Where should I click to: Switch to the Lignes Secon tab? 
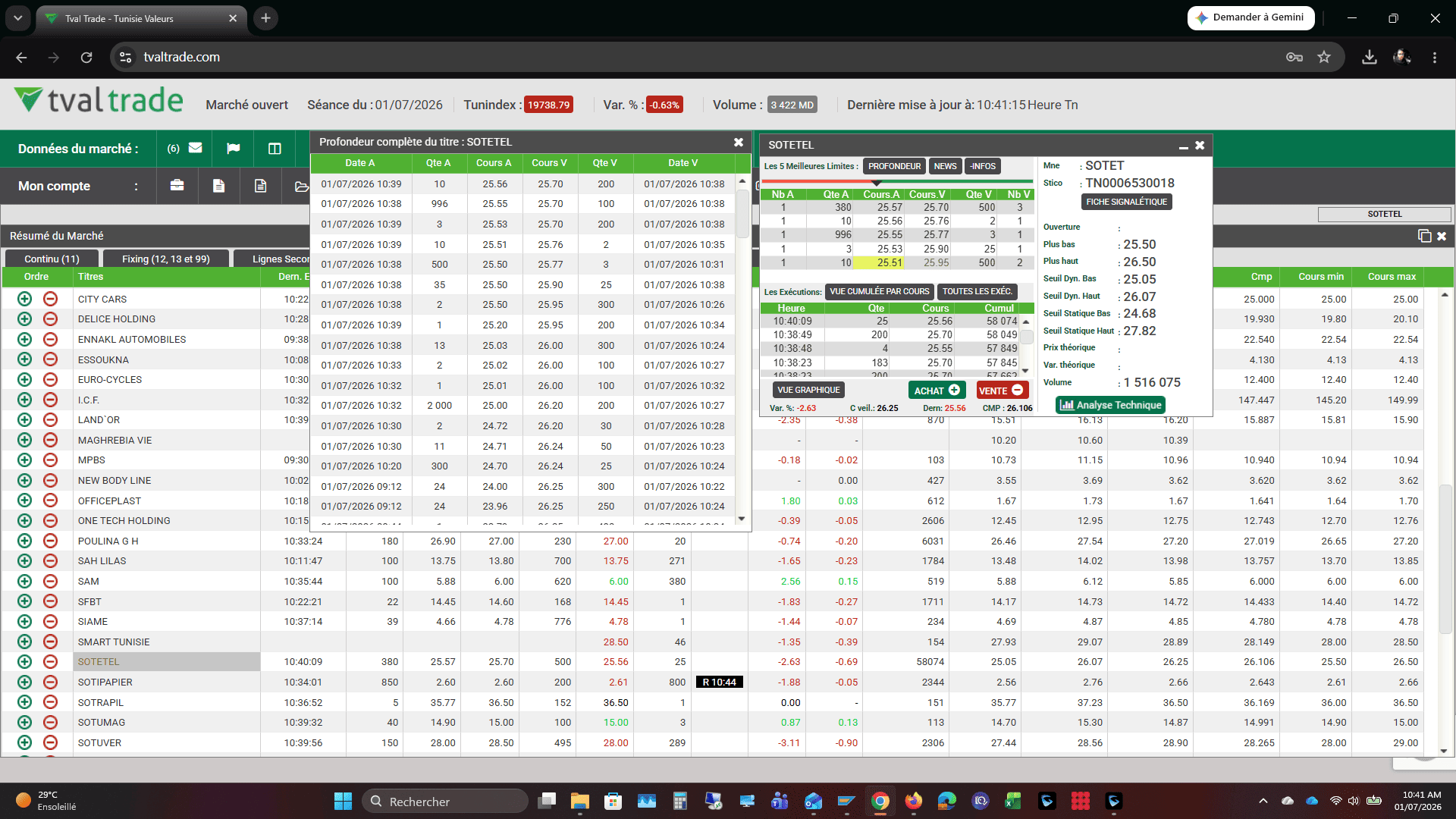point(273,259)
